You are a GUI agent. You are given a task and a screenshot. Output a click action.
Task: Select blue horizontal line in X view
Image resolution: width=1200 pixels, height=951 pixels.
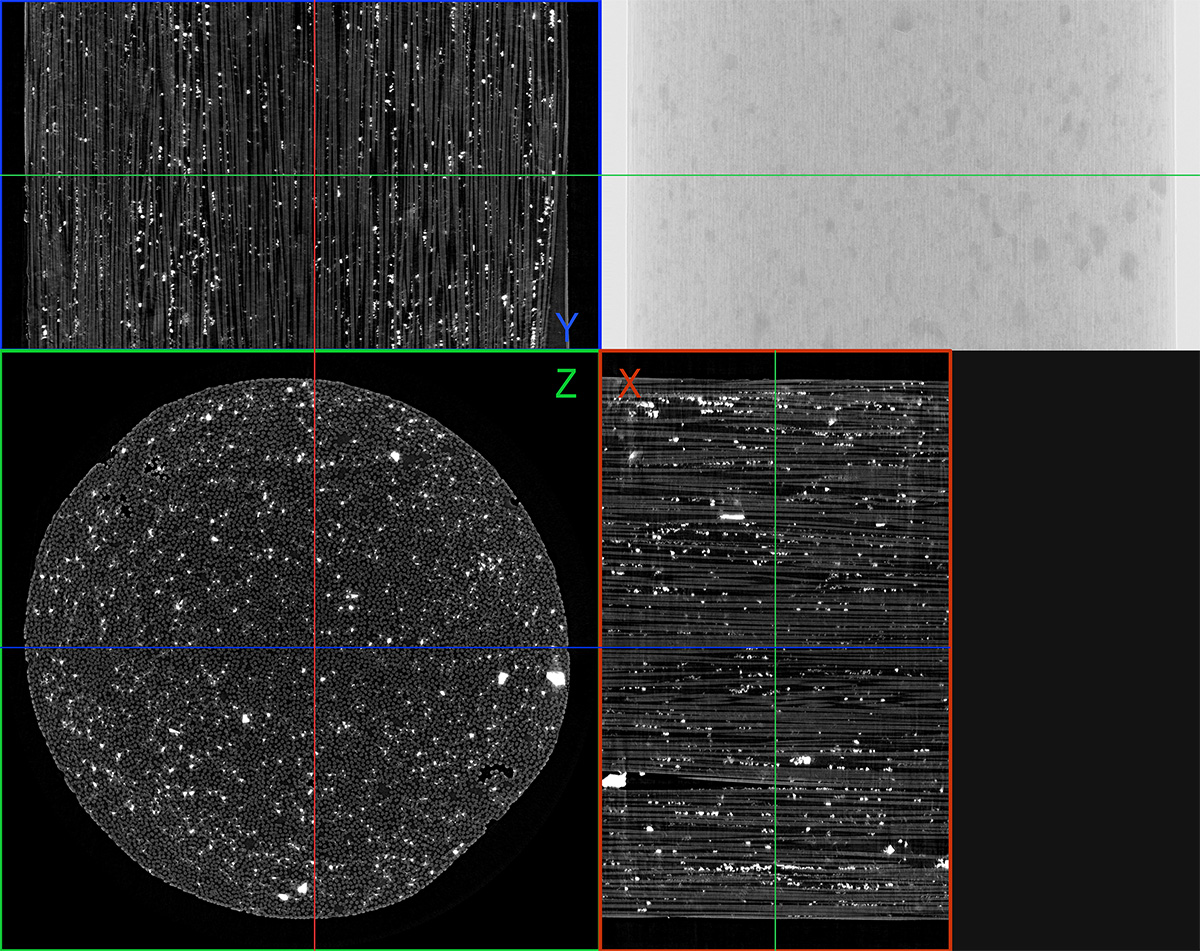[x=860, y=648]
